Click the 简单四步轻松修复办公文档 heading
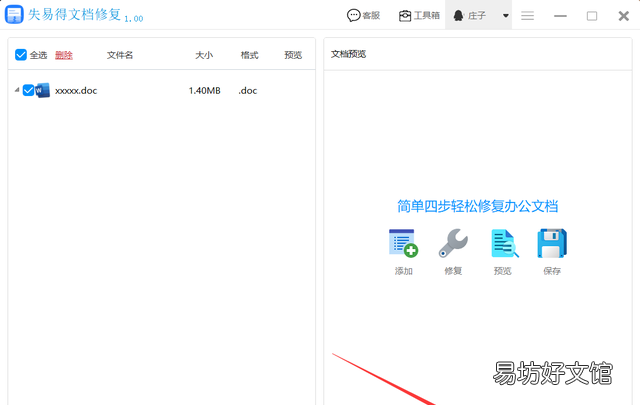 (478, 206)
